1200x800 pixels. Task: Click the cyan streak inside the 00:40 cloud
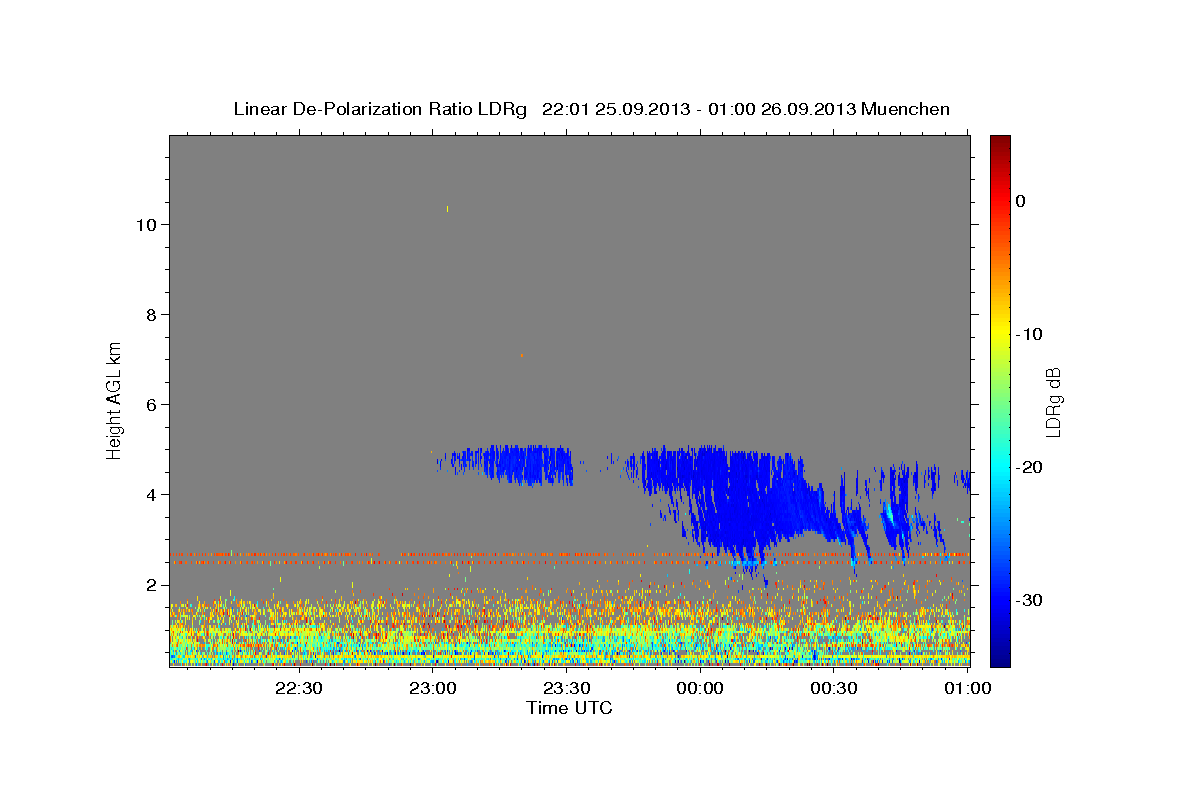click(x=889, y=514)
